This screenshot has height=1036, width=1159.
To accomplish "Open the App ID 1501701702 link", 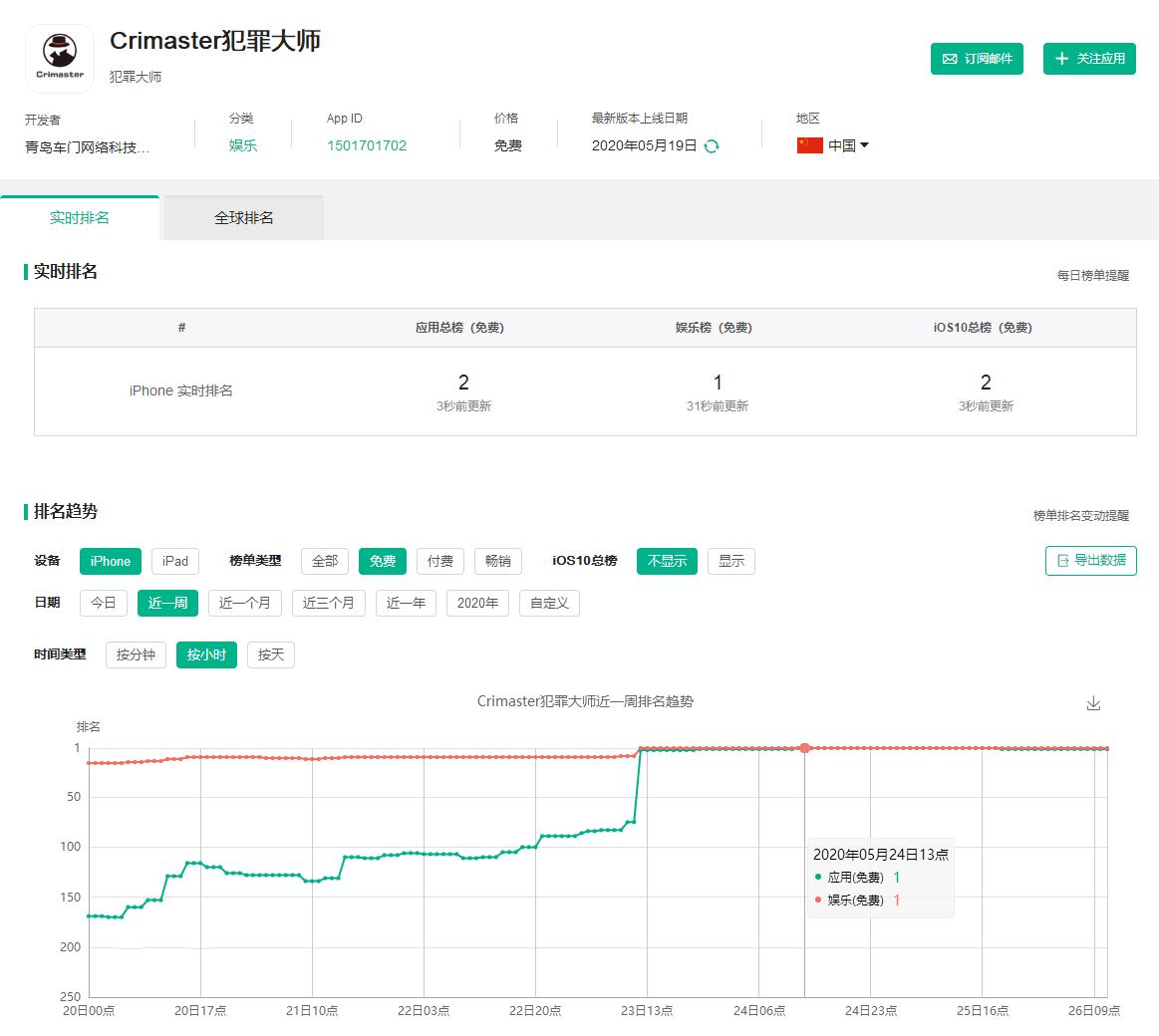I will pyautogui.click(x=367, y=145).
